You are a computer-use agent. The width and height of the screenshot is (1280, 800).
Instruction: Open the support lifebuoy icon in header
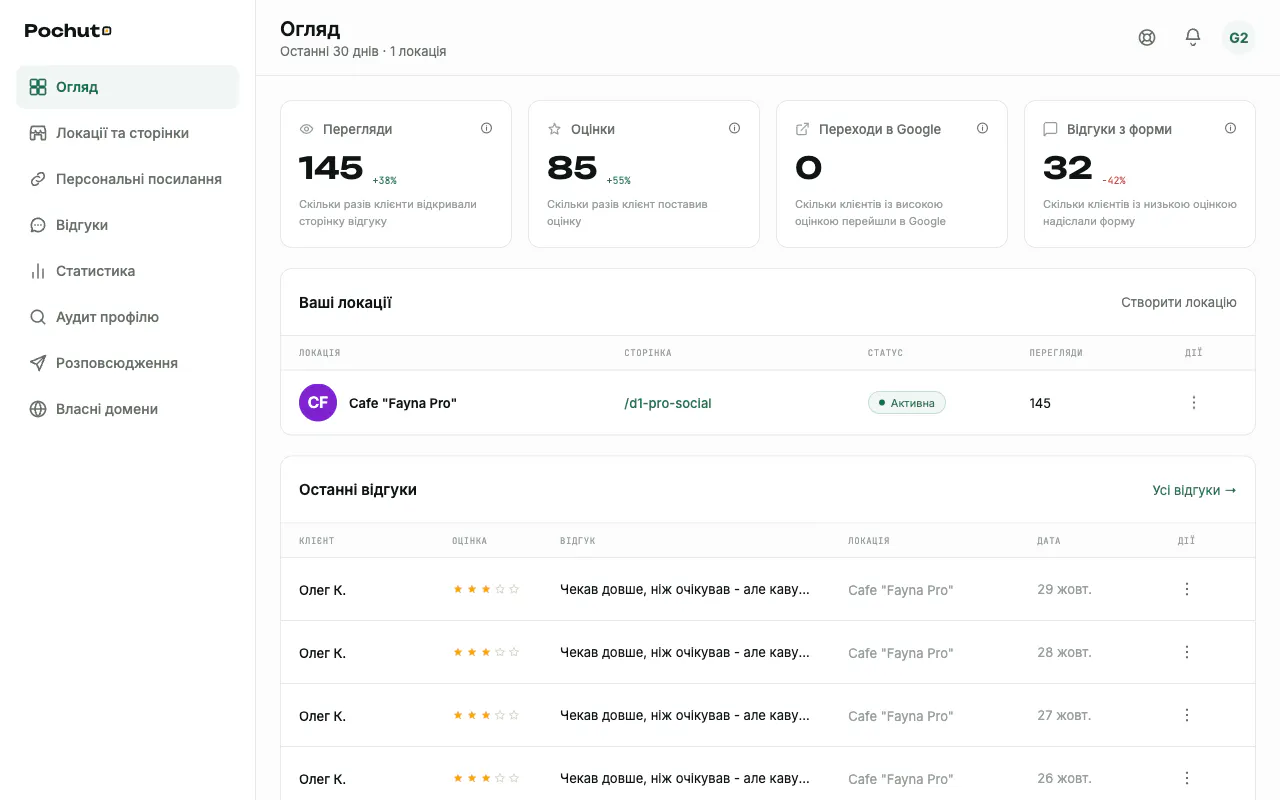point(1147,38)
